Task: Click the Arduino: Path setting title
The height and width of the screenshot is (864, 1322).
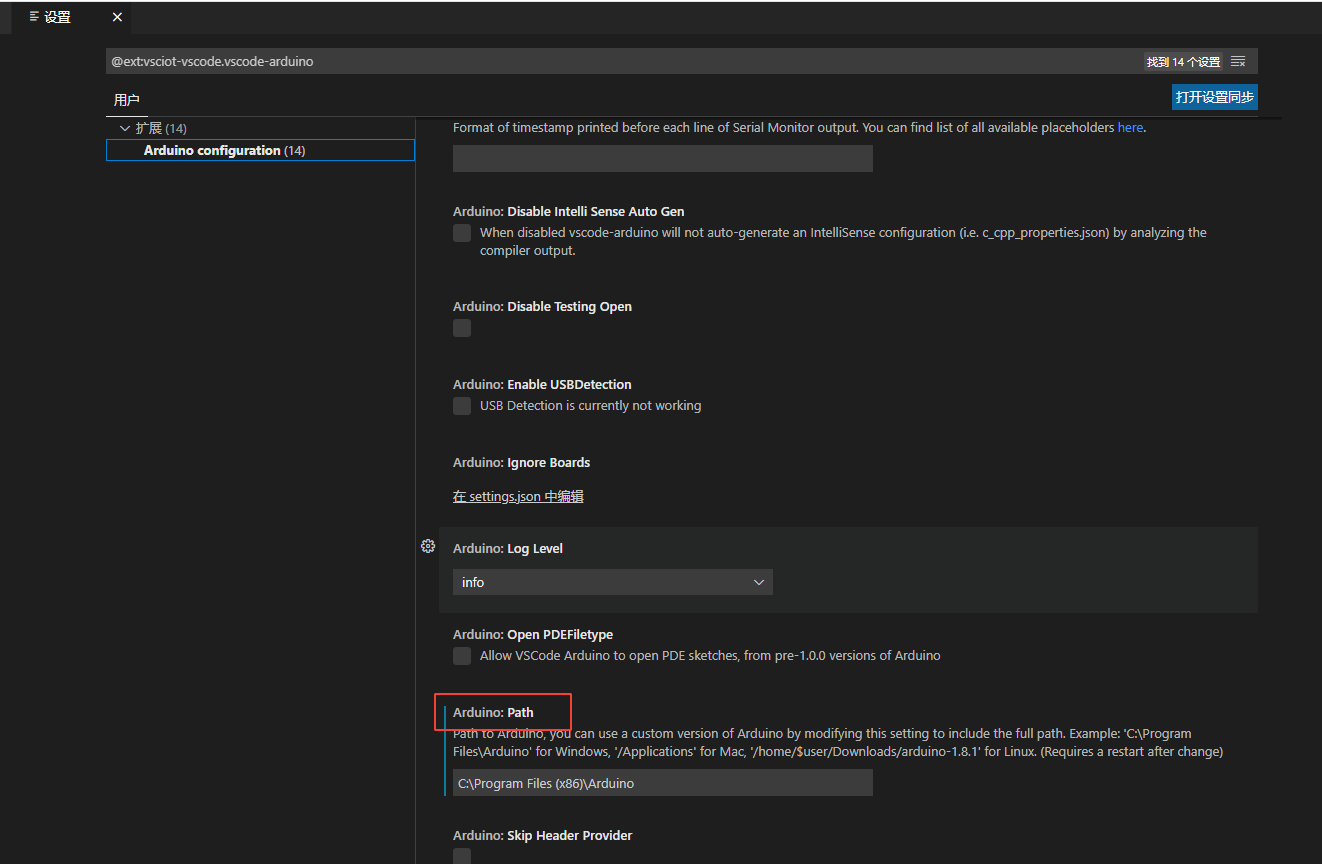Action: (493, 712)
